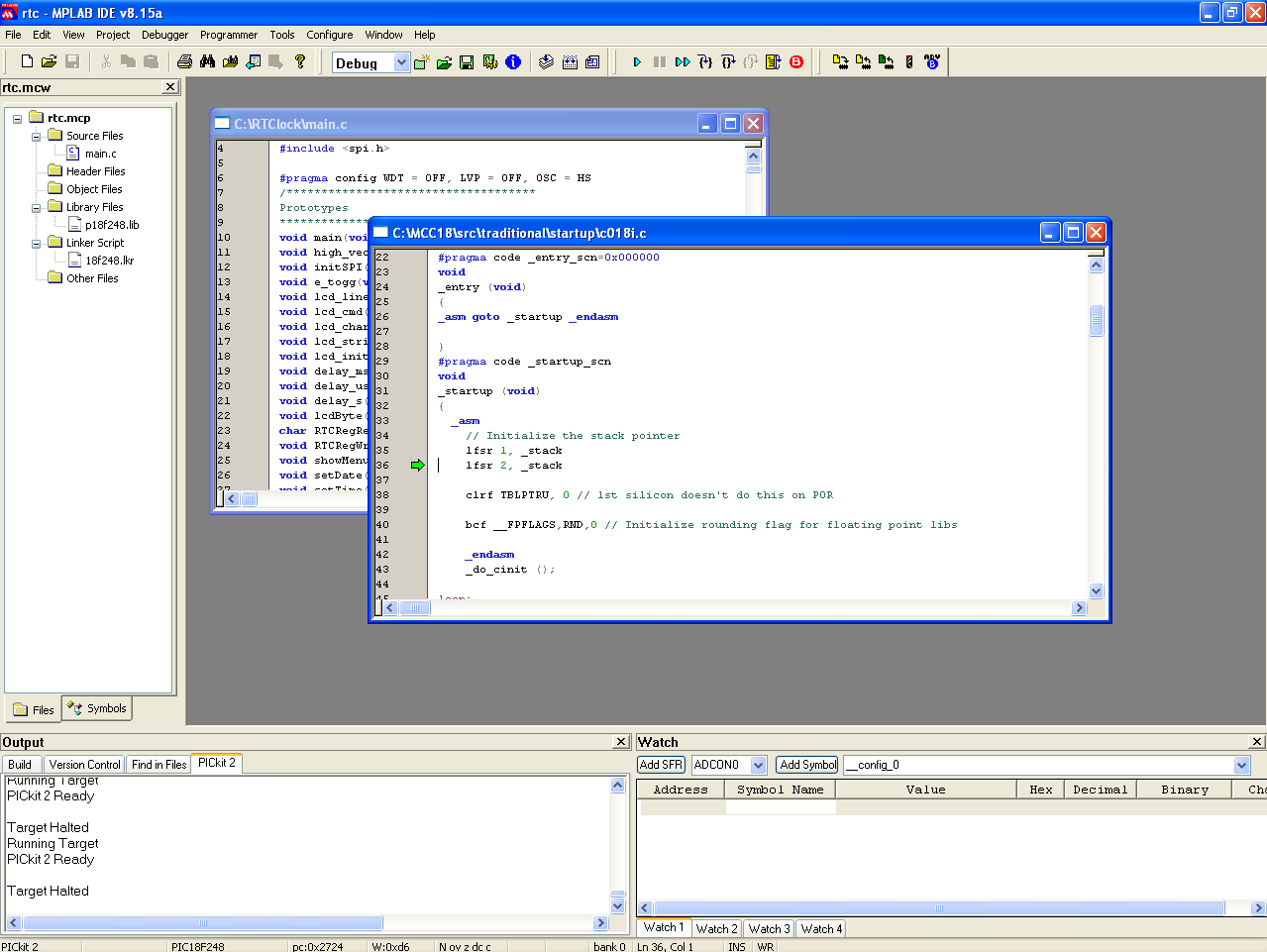The height and width of the screenshot is (952, 1267).
Task: Open the Debugger menu
Action: click(164, 35)
